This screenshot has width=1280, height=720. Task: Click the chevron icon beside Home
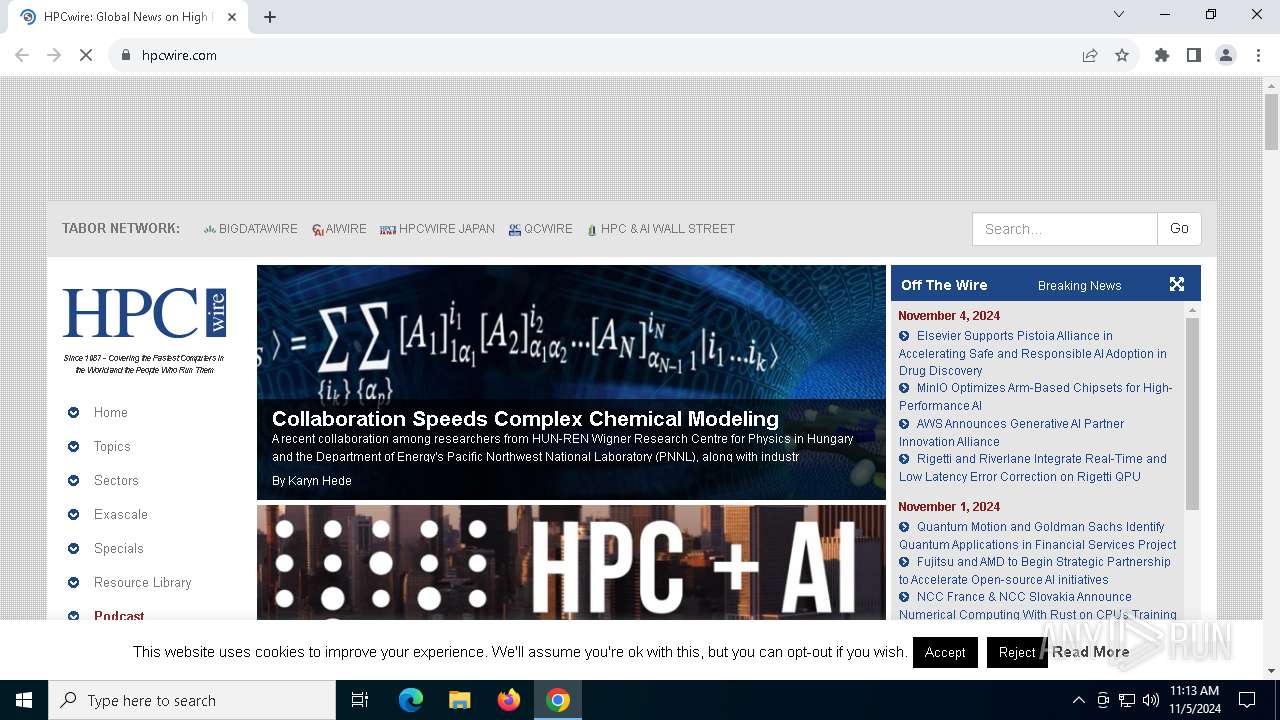[x=73, y=412]
